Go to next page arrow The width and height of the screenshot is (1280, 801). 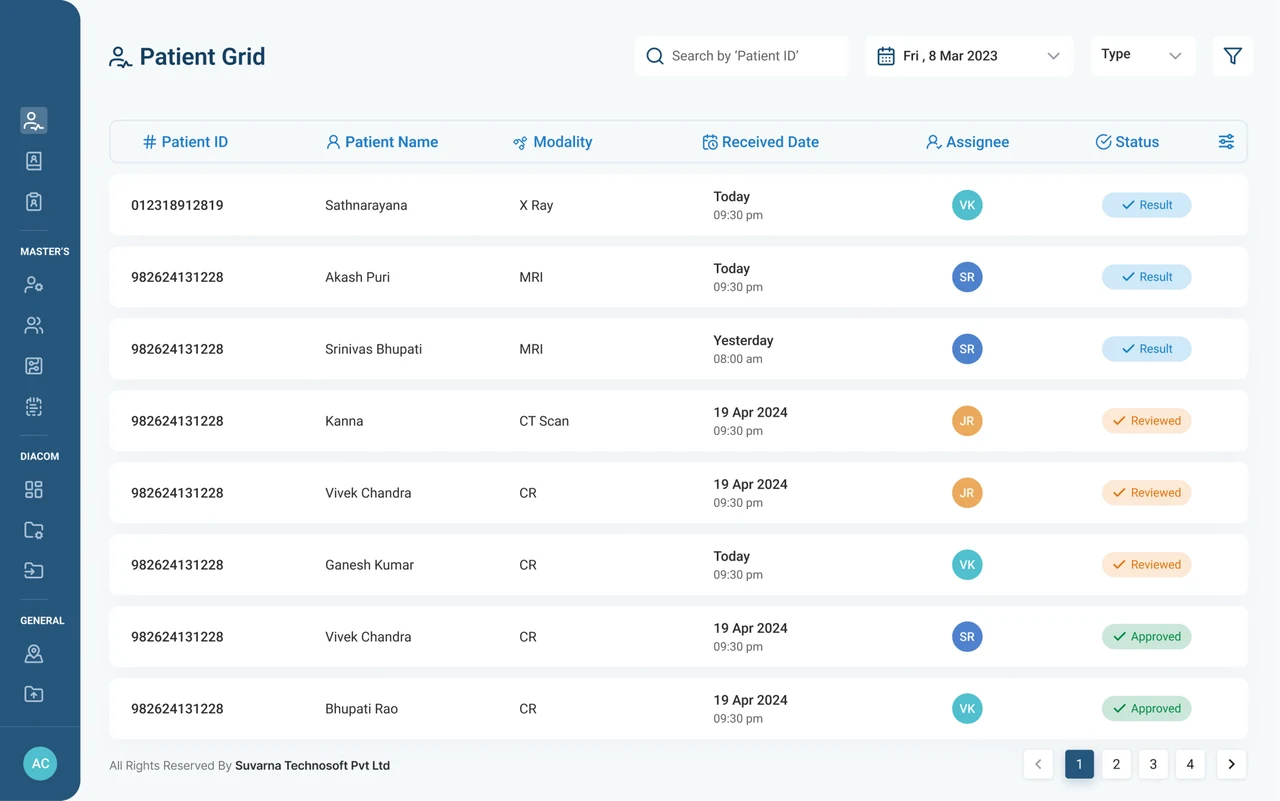point(1231,764)
